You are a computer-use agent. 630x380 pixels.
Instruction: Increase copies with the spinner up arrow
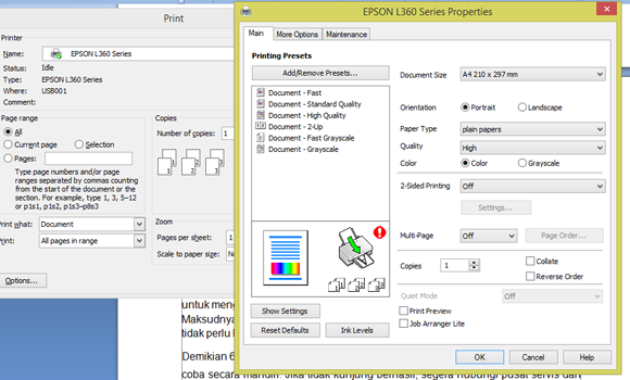pyautogui.click(x=474, y=262)
